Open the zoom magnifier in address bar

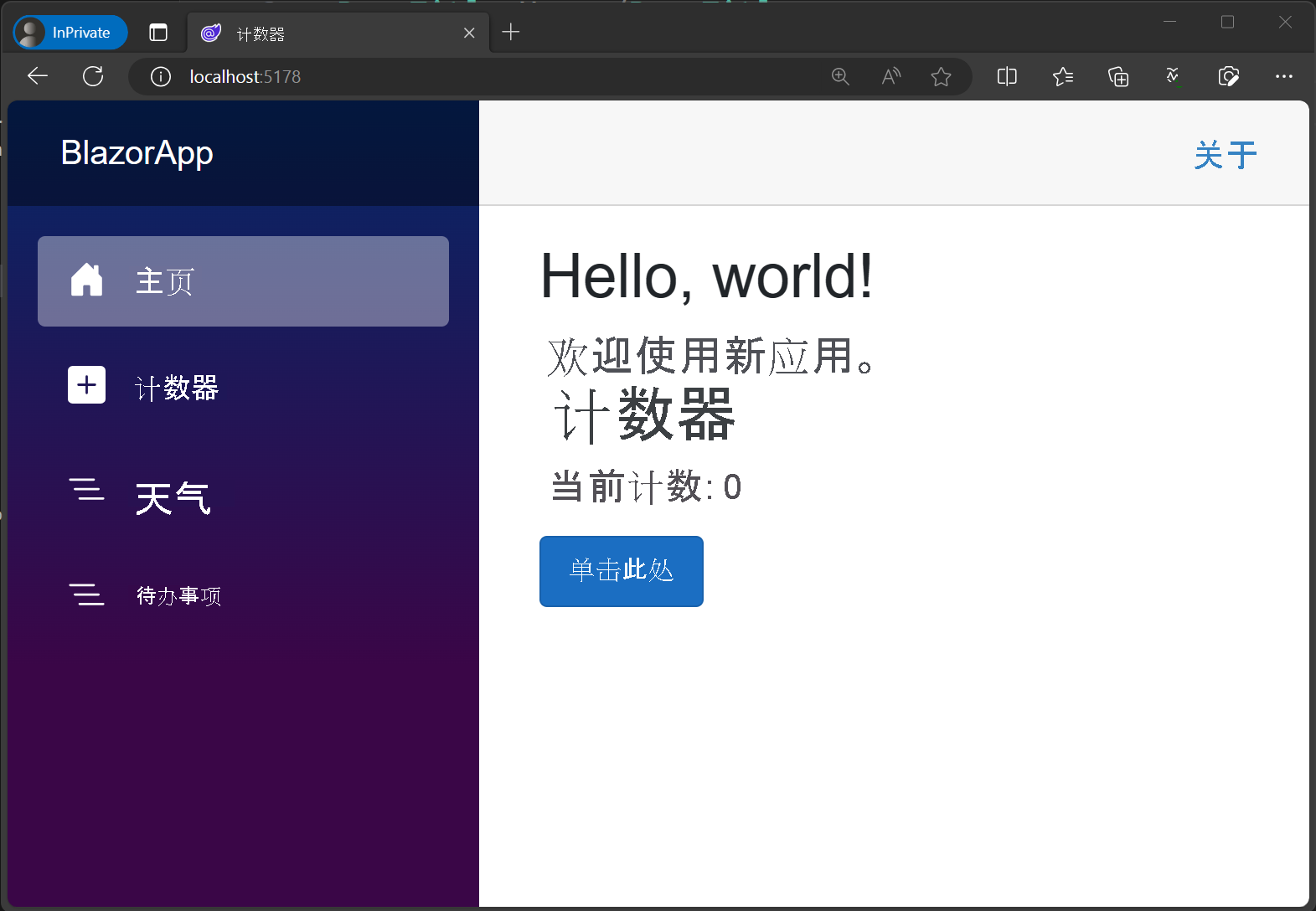pyautogui.click(x=840, y=77)
